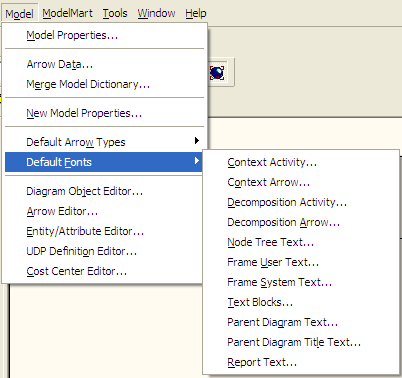Click the blue globe toolbar icon
Image resolution: width=402 pixels, height=378 pixels.
point(217,73)
